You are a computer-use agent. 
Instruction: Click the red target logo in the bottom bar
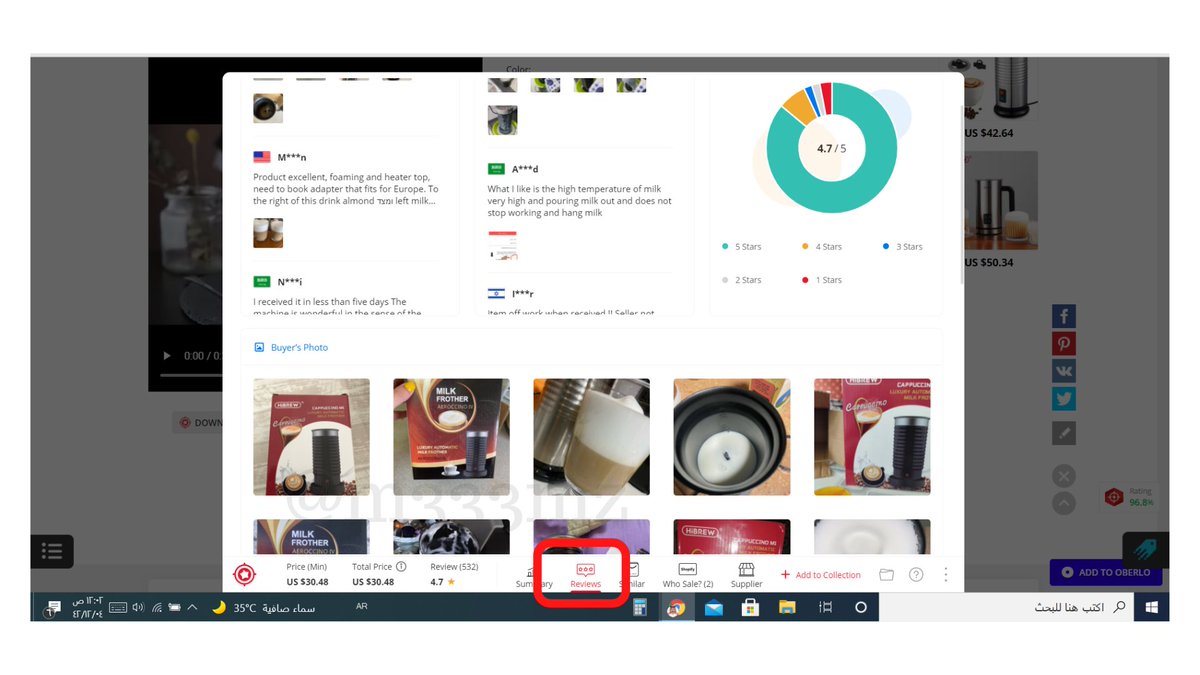pyautogui.click(x=244, y=574)
